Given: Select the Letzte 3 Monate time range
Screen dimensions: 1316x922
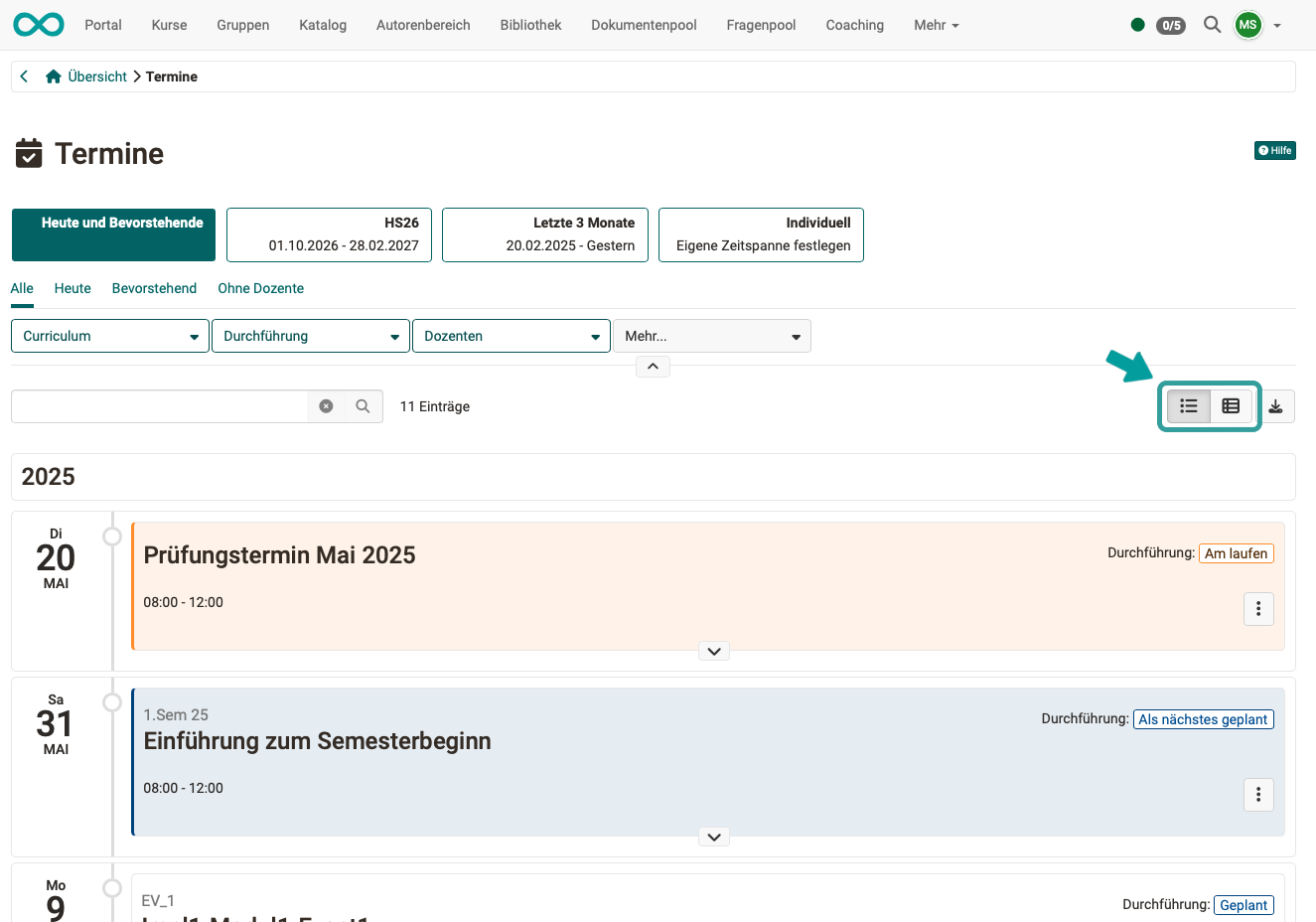Looking at the screenshot, I should [x=544, y=234].
